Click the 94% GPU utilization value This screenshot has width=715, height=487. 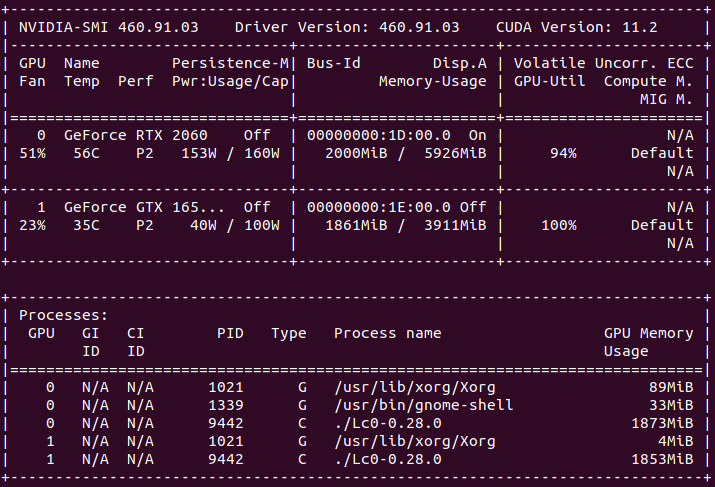[563, 153]
